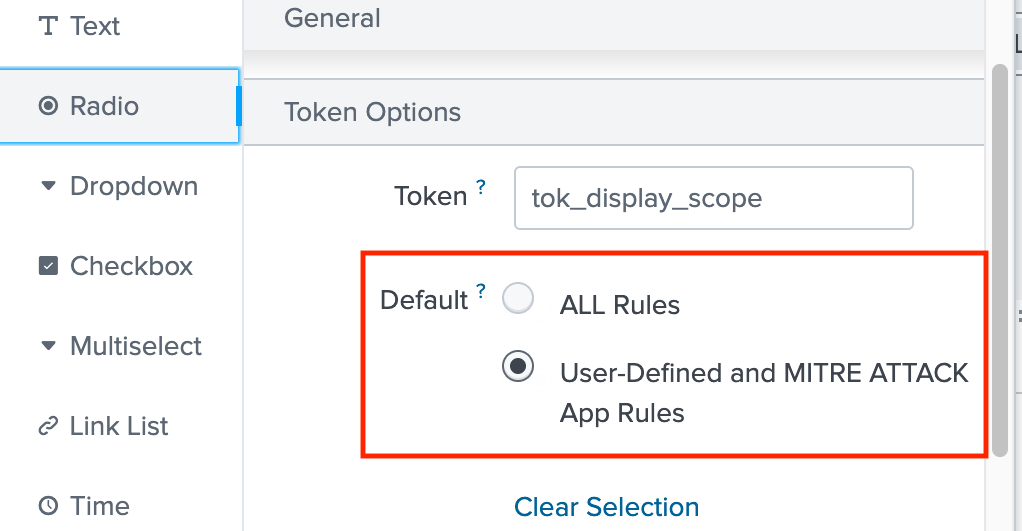
Task: Click the Text input type icon
Action: click(47, 27)
